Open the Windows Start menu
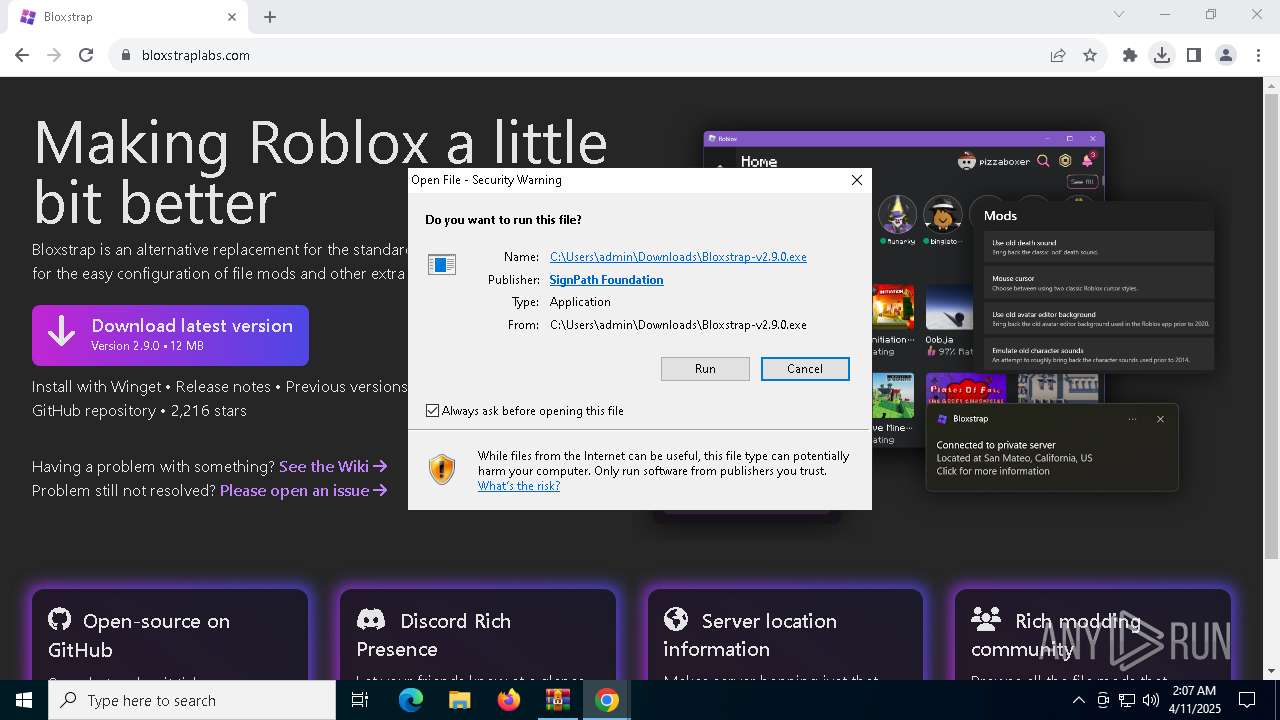This screenshot has width=1280, height=720. coord(24,700)
